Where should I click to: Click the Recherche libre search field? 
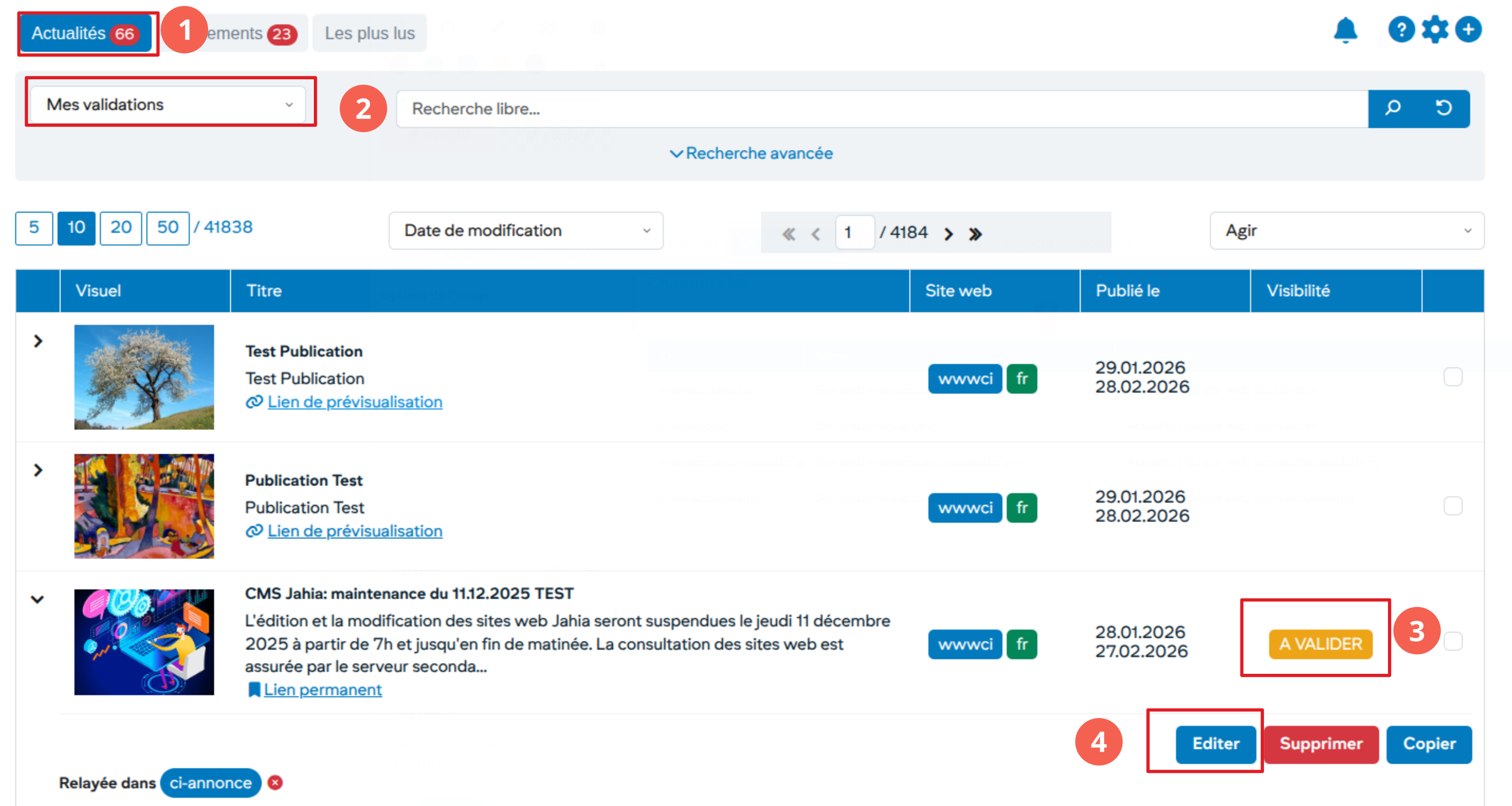point(880,109)
